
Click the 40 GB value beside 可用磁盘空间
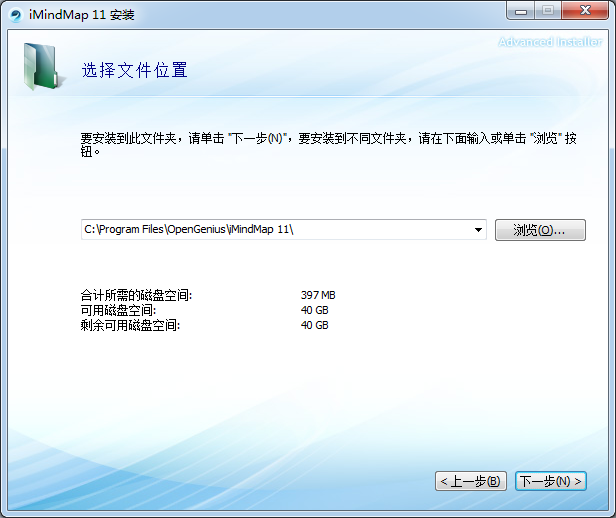tap(315, 310)
